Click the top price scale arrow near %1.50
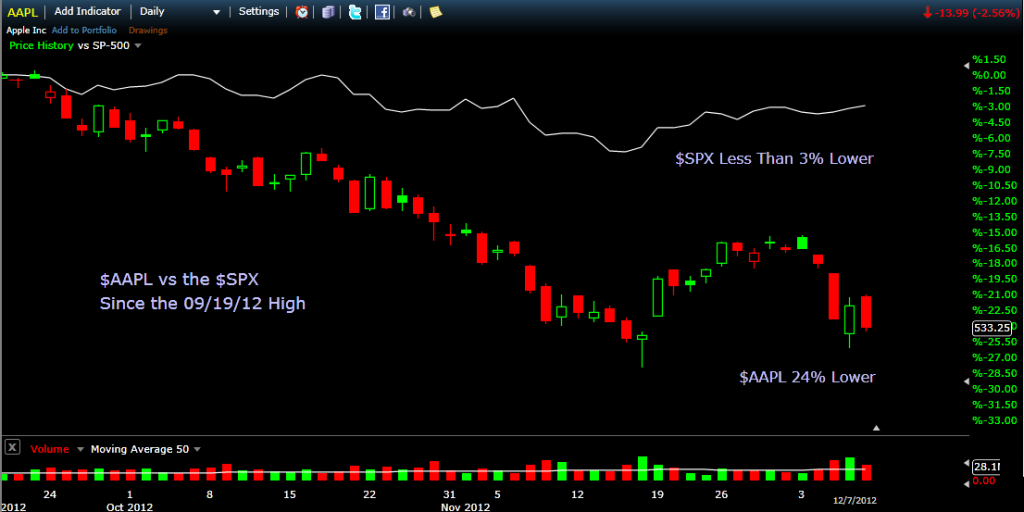The image size is (1024, 512). 967,65
